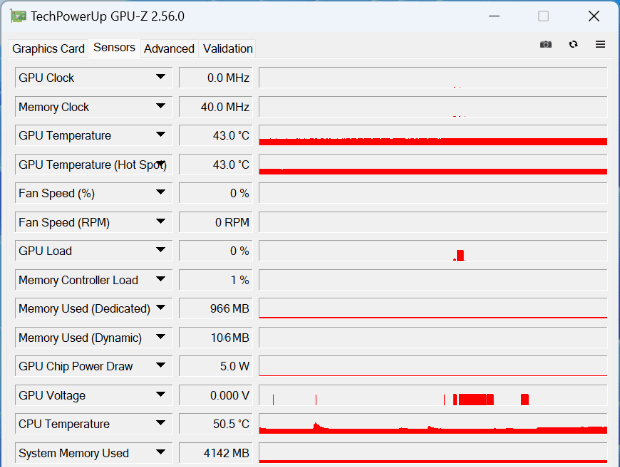This screenshot has width=620, height=467.
Task: Expand the GPU Temperature dropdown
Action: click(x=161, y=135)
